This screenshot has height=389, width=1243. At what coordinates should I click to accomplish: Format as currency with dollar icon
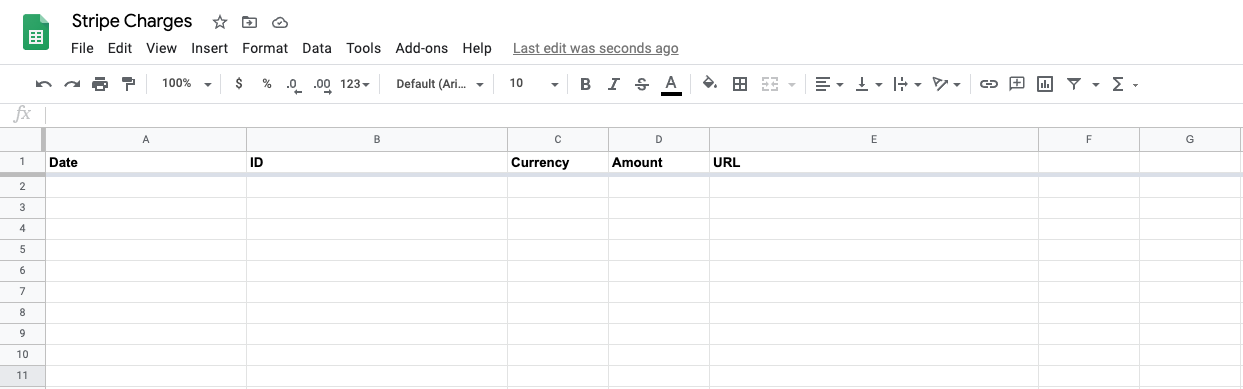(x=239, y=84)
